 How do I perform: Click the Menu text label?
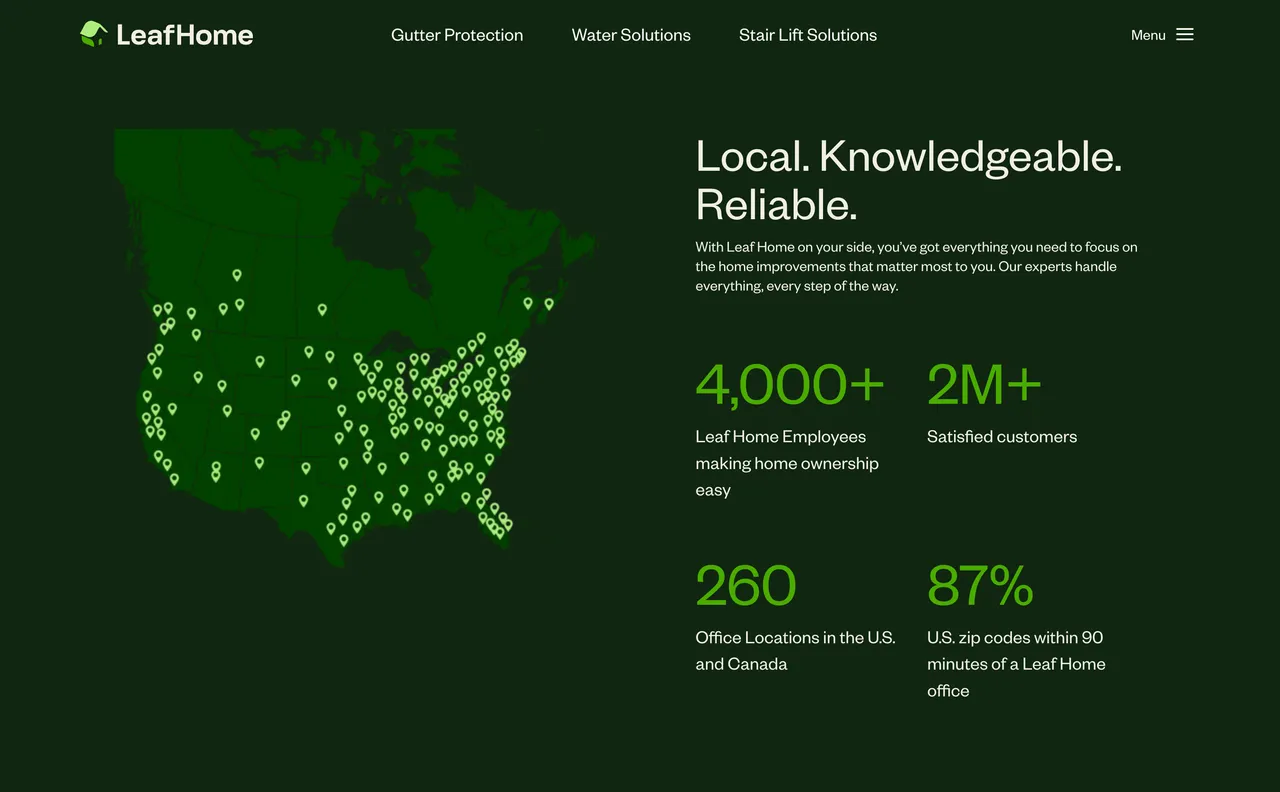(x=1148, y=35)
